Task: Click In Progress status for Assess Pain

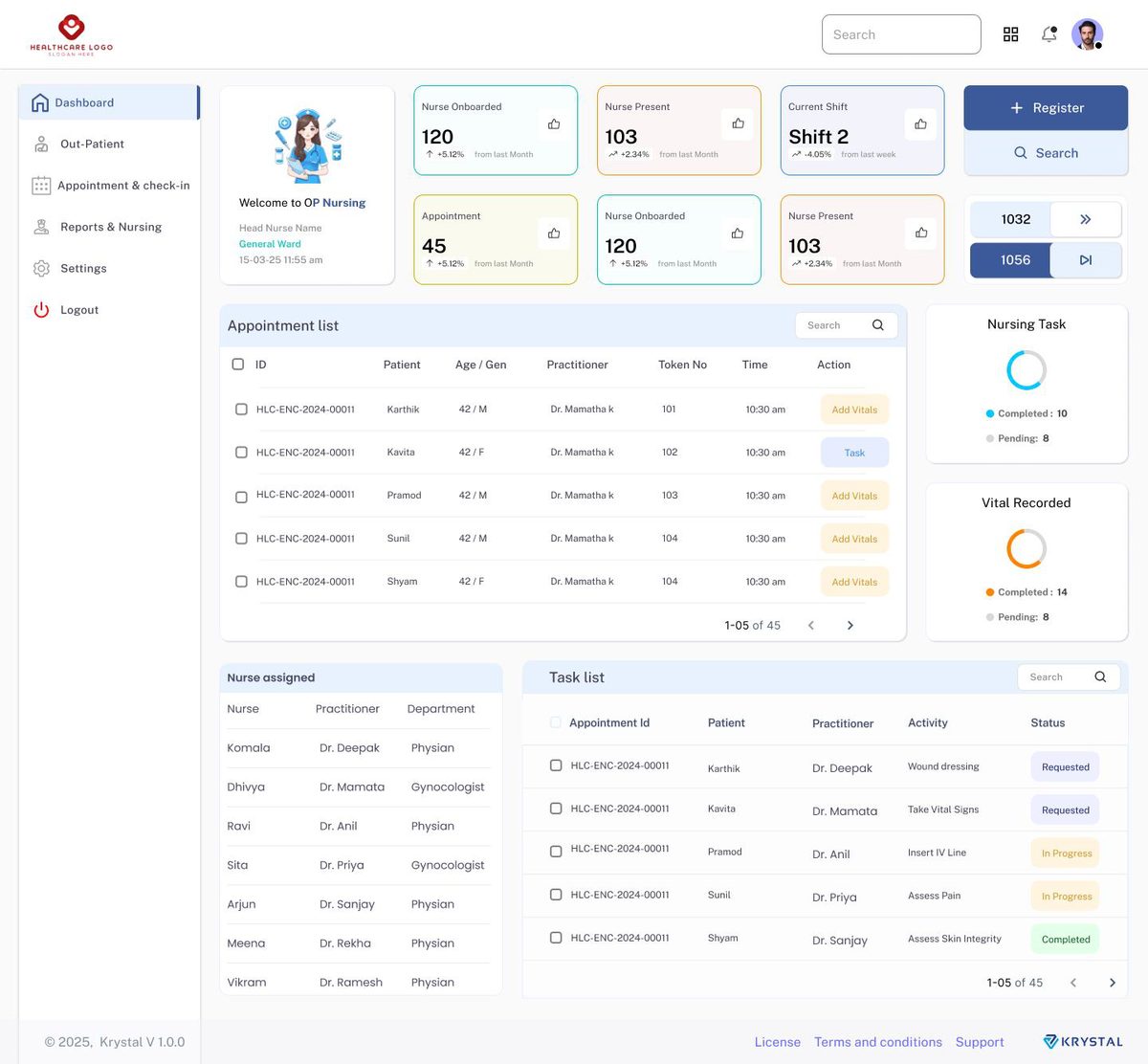Action: (1065, 896)
